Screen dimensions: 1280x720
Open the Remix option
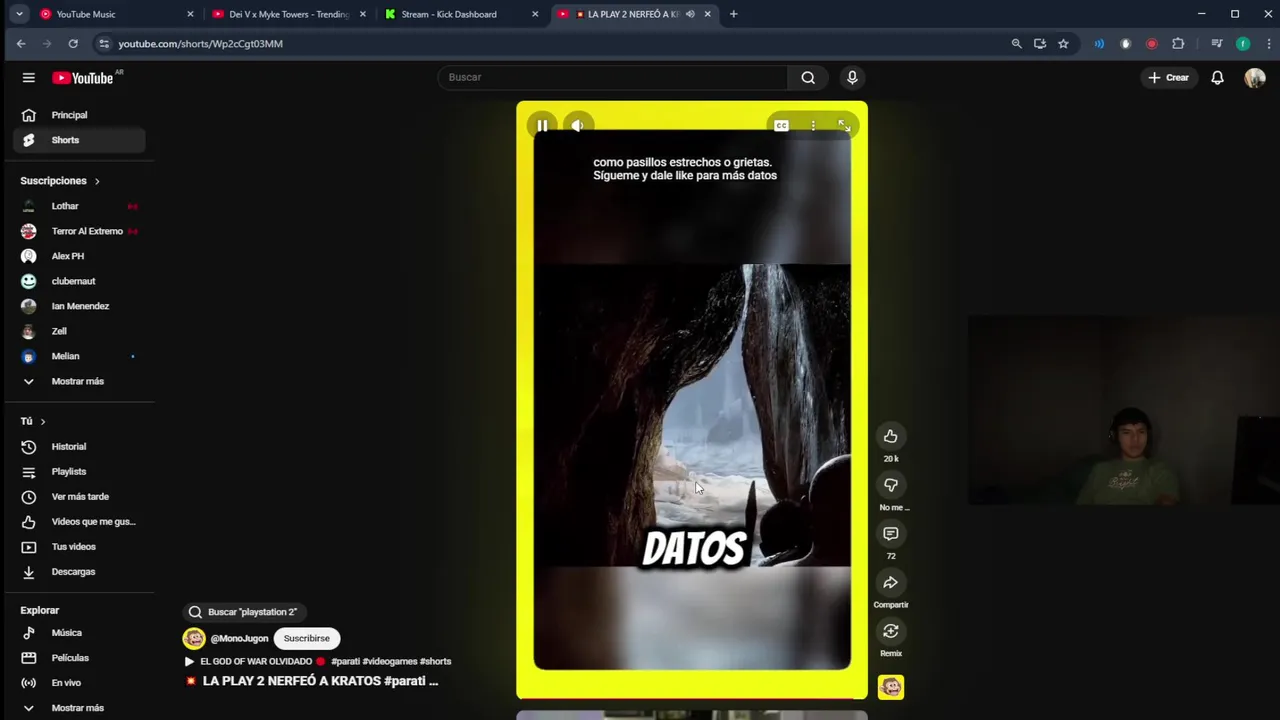pyautogui.click(x=890, y=631)
